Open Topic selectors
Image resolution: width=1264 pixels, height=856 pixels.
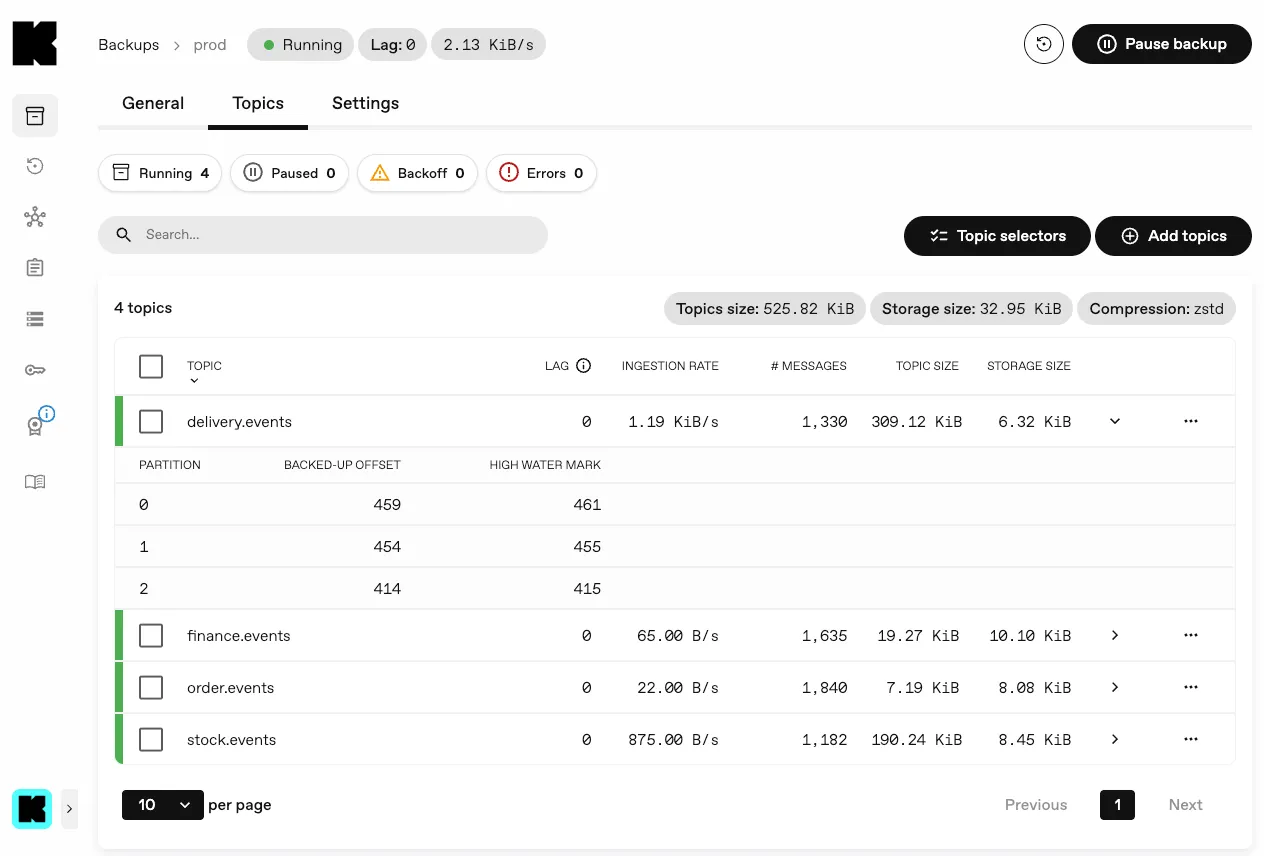(997, 236)
